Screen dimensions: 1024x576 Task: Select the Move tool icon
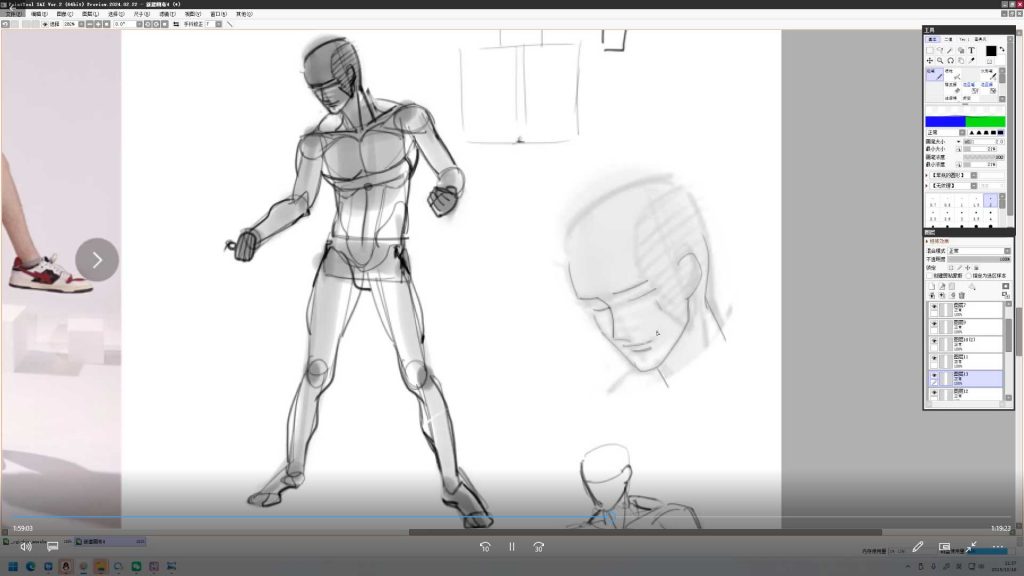coord(929,61)
